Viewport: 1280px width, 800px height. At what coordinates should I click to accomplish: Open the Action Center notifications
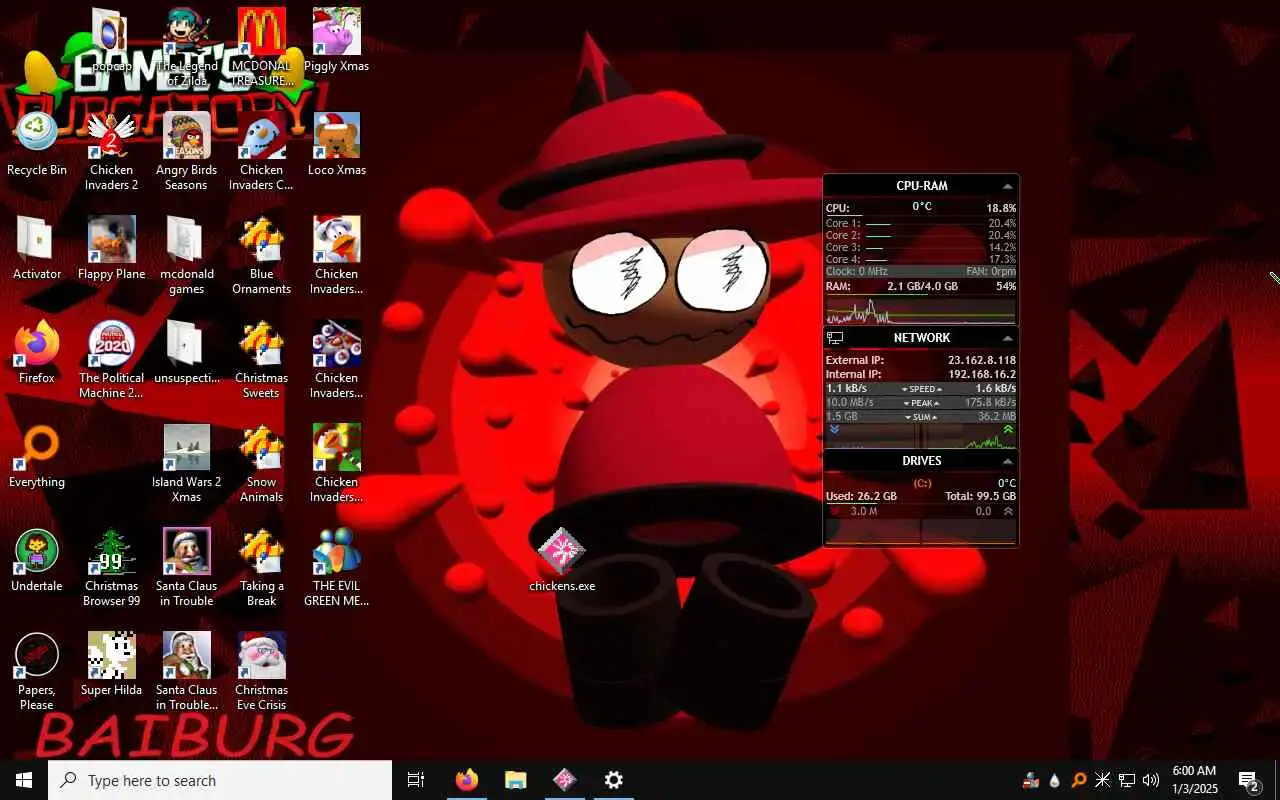pos(1248,780)
